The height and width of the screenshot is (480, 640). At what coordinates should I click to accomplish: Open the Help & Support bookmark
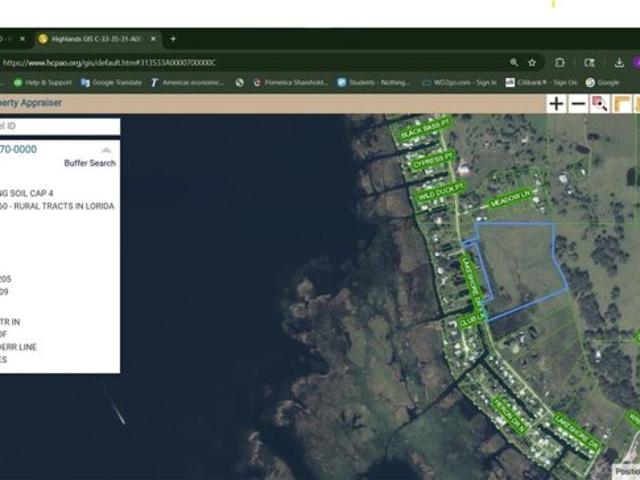[42, 82]
